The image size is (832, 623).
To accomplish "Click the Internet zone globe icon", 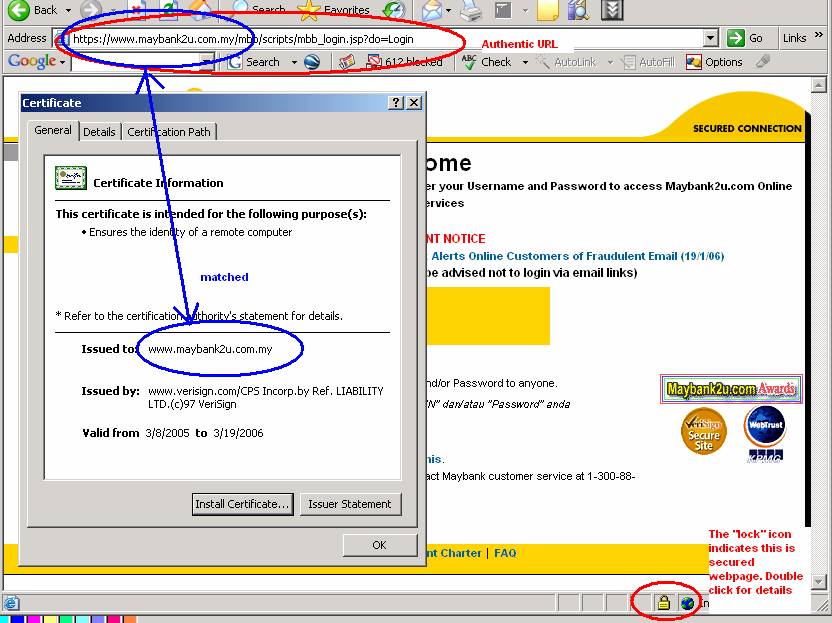I will 687,603.
